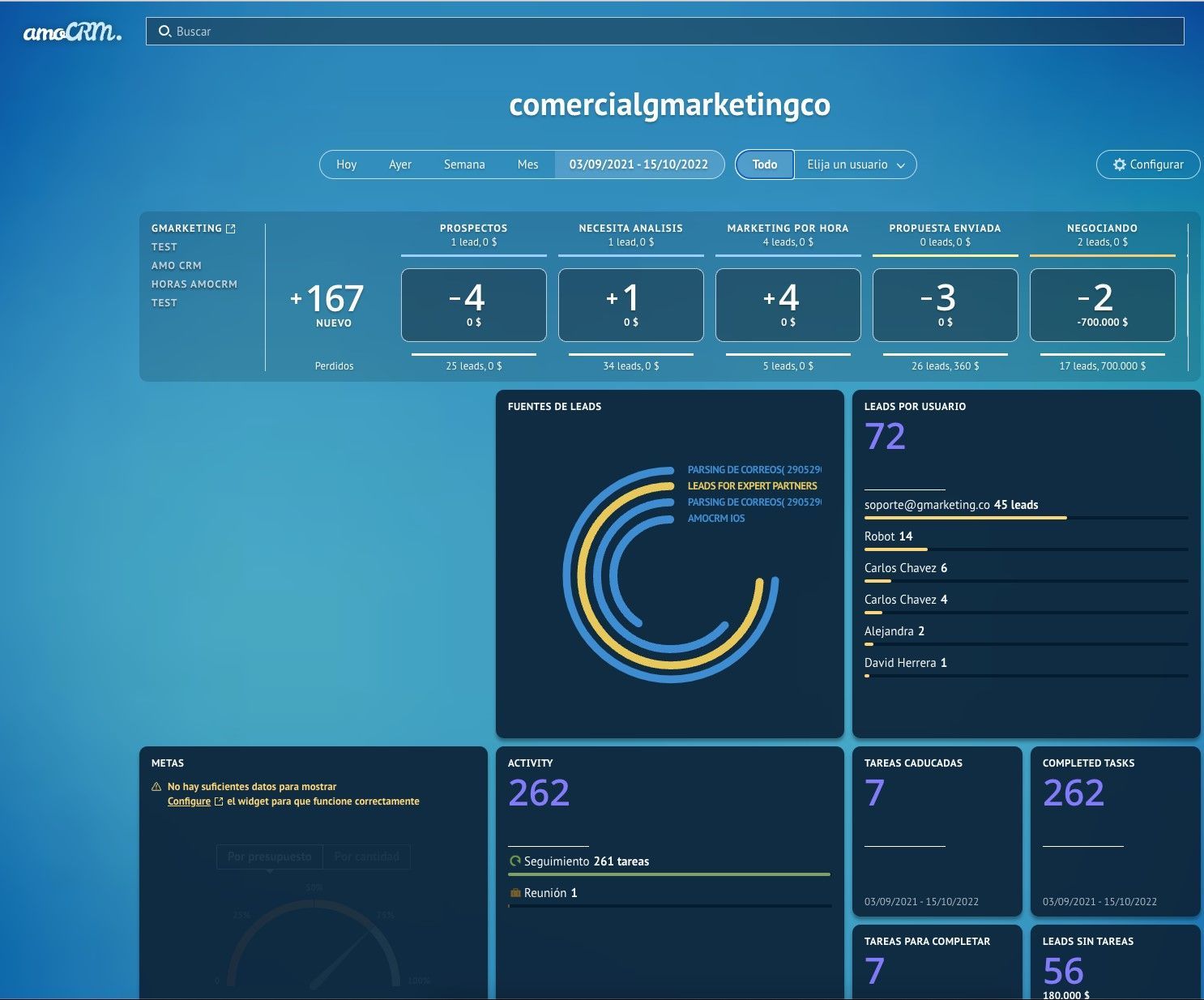
Task: Click the amoCRM logo
Action: pyautogui.click(x=72, y=32)
